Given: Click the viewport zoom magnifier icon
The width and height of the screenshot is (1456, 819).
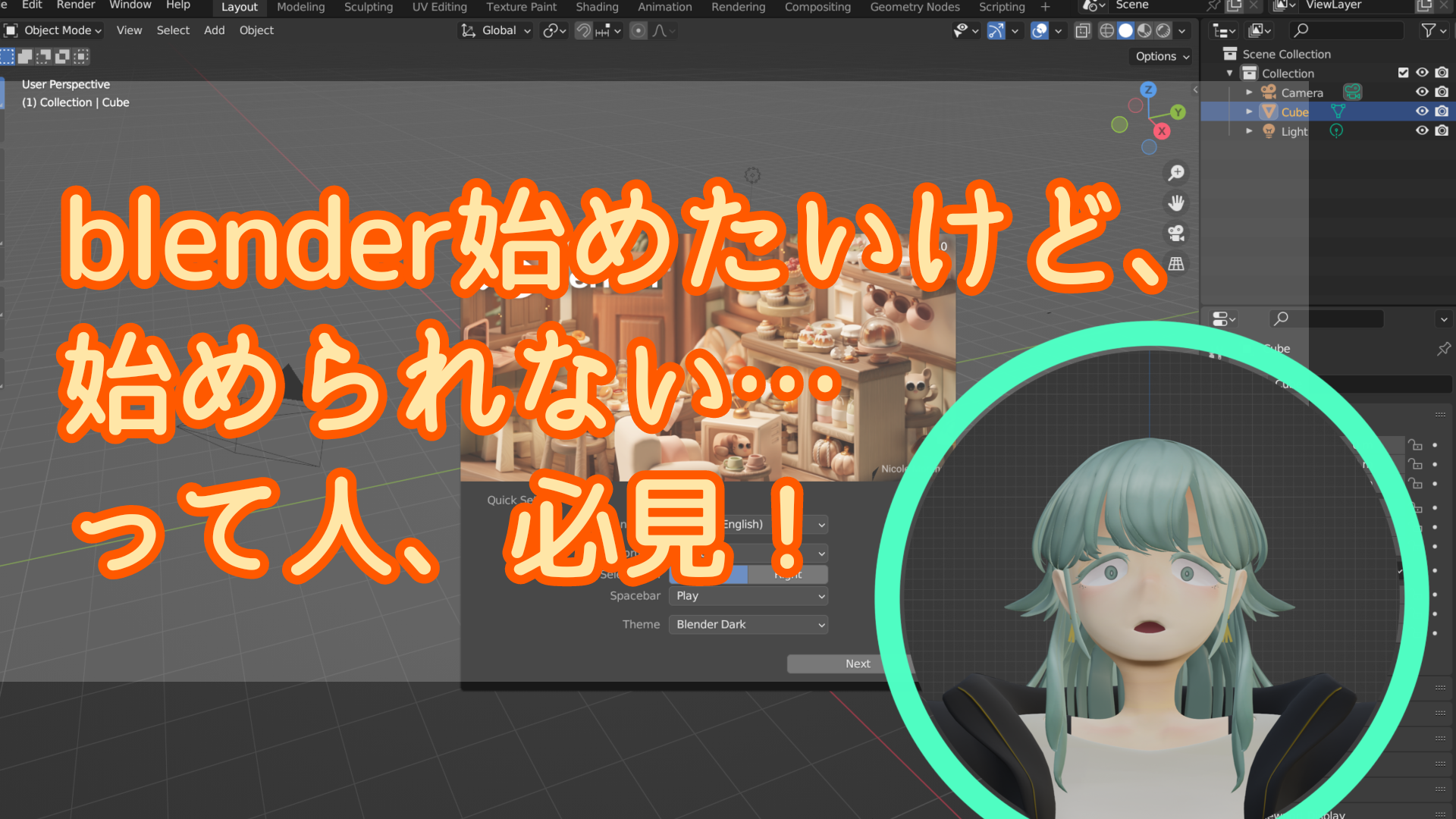Looking at the screenshot, I should [1176, 173].
